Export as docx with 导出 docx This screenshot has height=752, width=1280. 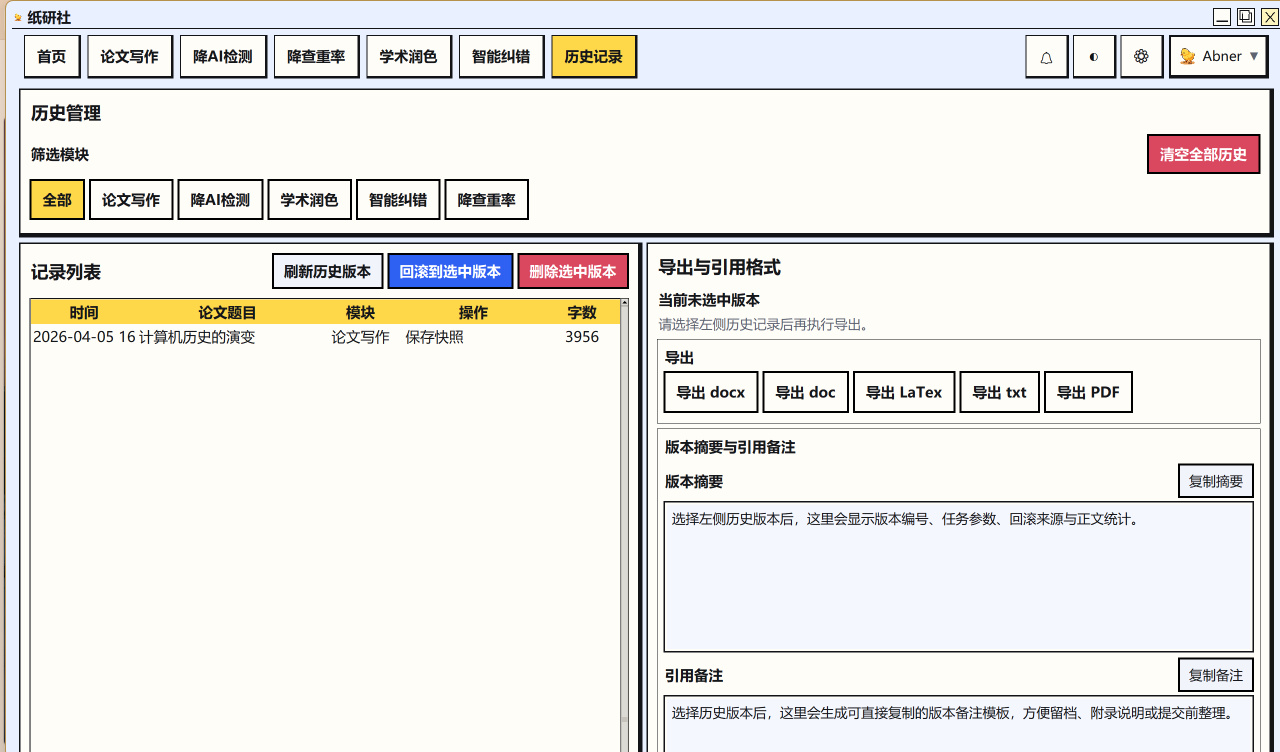[x=710, y=392]
